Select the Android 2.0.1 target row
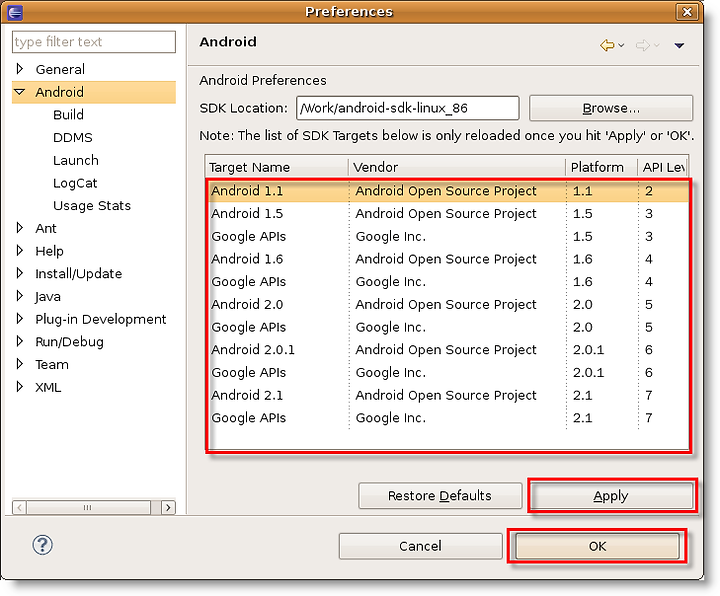Screen dimensions: 720x596 (448, 349)
